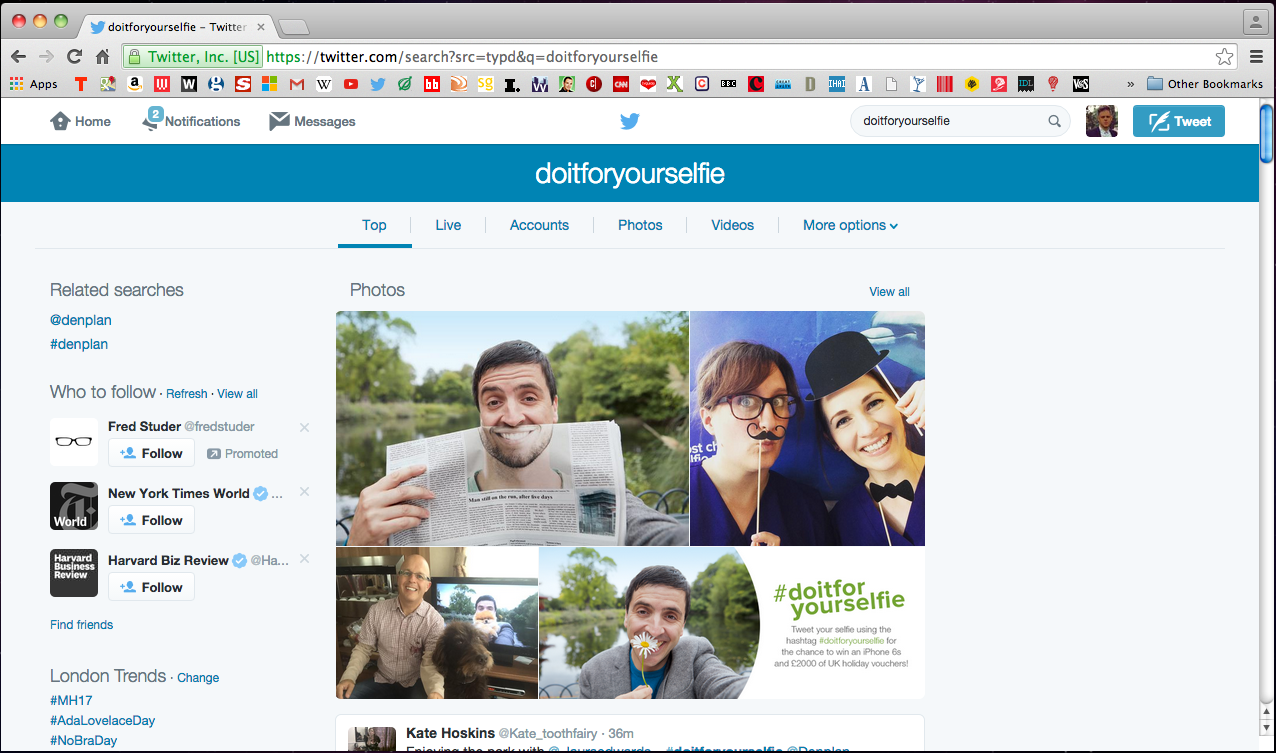This screenshot has height=753, width=1276.
Task: Open the #MH17 trend
Action: click(71, 700)
